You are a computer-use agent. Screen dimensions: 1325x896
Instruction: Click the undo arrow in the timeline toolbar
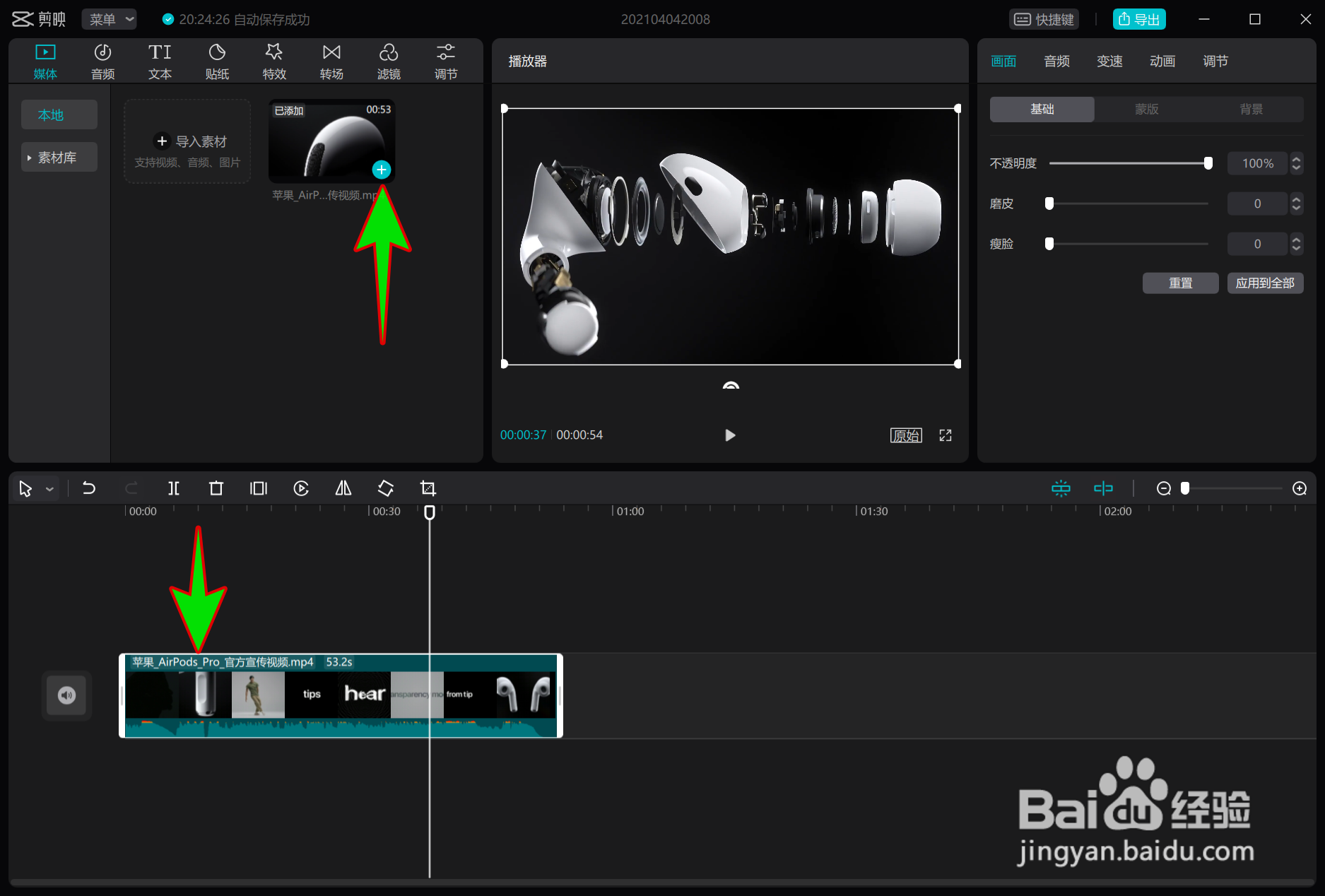point(89,488)
